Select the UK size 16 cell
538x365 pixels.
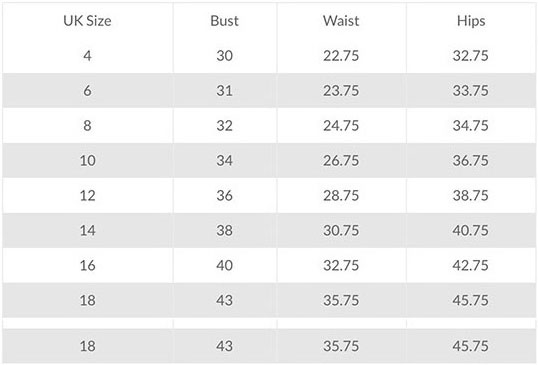(87, 266)
